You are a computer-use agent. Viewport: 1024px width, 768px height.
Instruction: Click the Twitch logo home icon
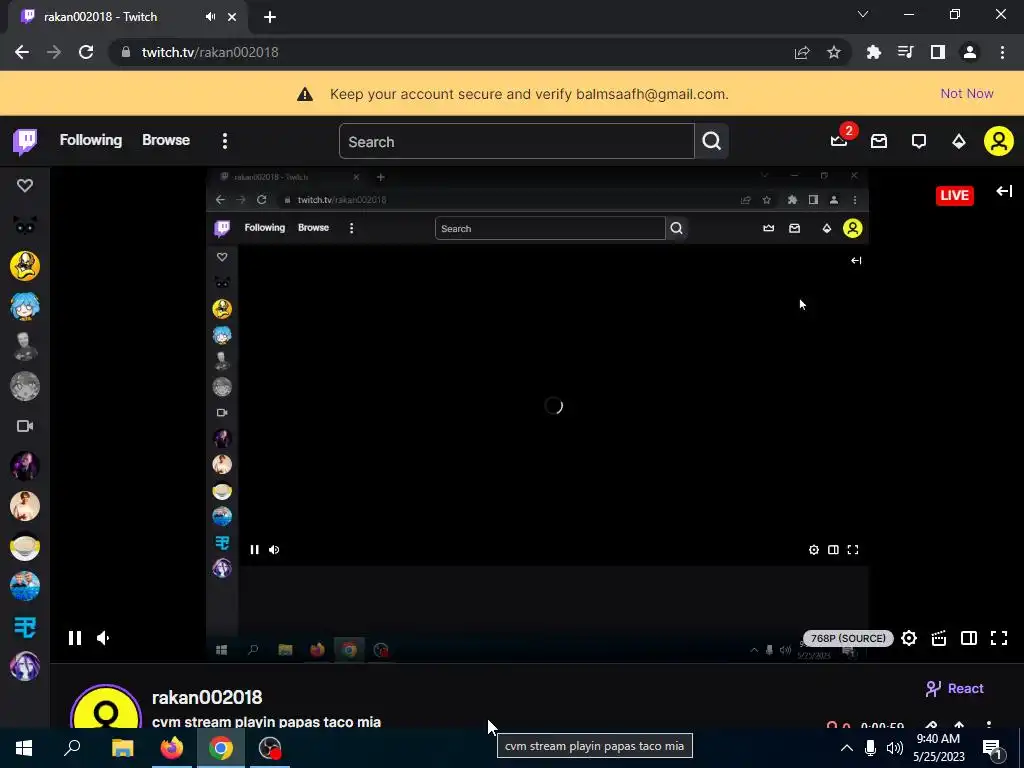coord(25,141)
